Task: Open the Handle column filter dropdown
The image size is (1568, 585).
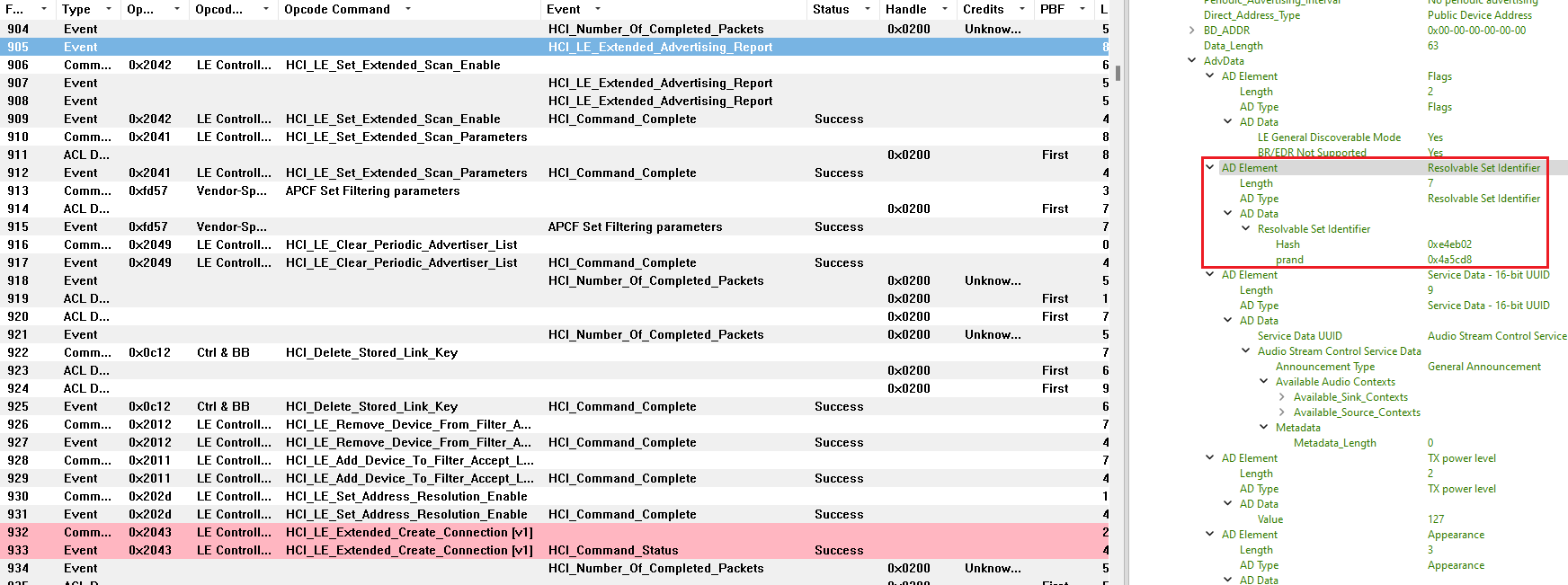Action: 944,9
